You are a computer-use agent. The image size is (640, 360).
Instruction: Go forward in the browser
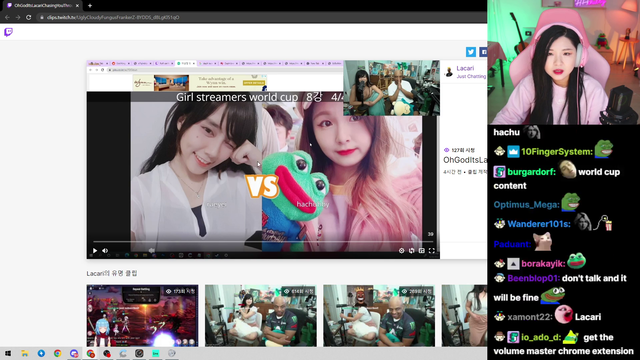point(18,17)
